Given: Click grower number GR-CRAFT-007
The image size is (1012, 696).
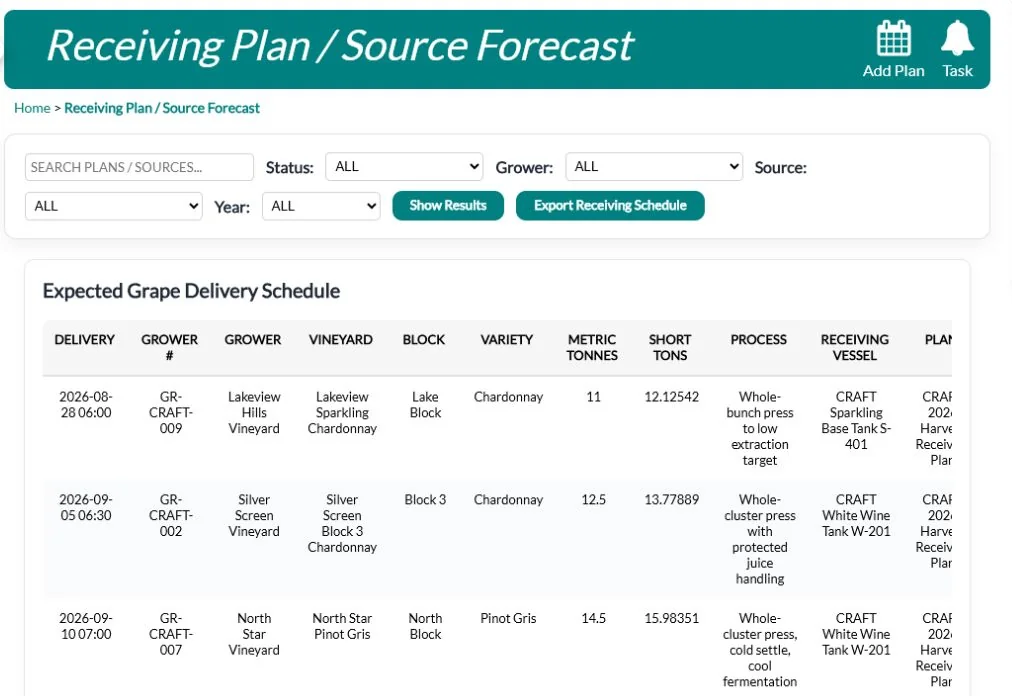Looking at the screenshot, I should point(171,634).
